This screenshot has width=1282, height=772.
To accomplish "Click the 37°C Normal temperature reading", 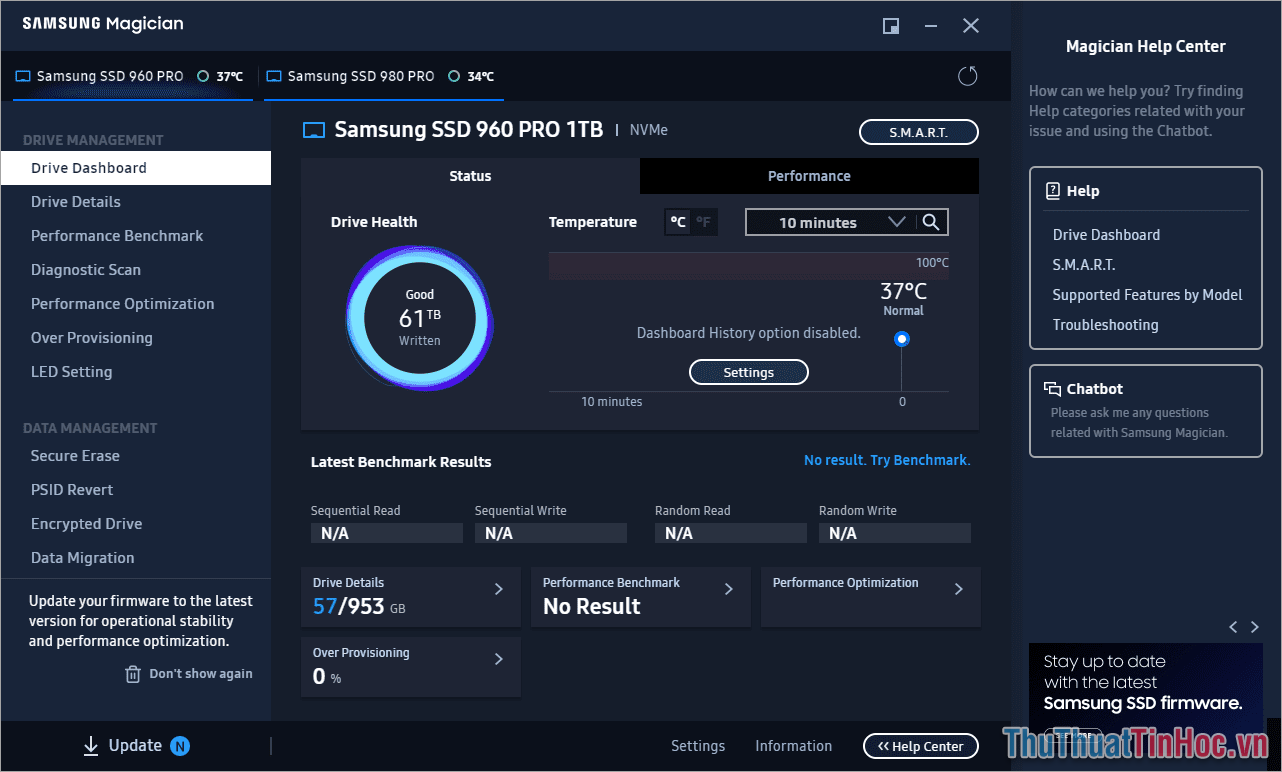I will point(903,298).
